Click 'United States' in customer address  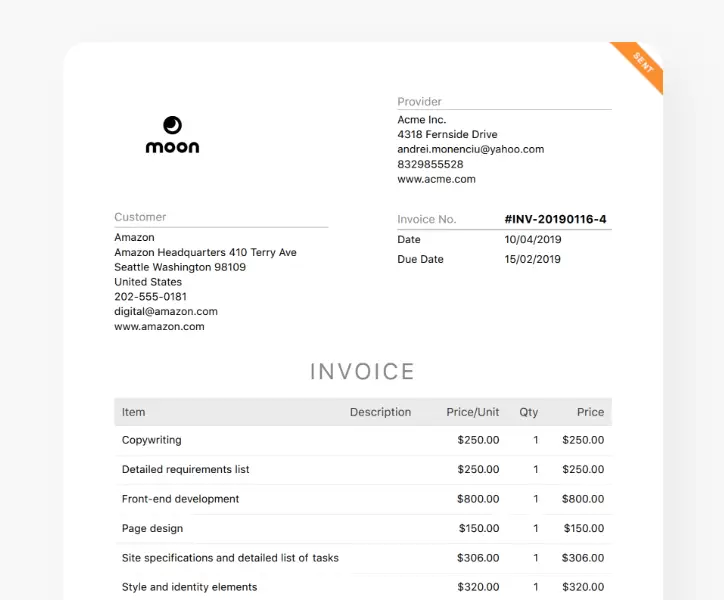(148, 282)
